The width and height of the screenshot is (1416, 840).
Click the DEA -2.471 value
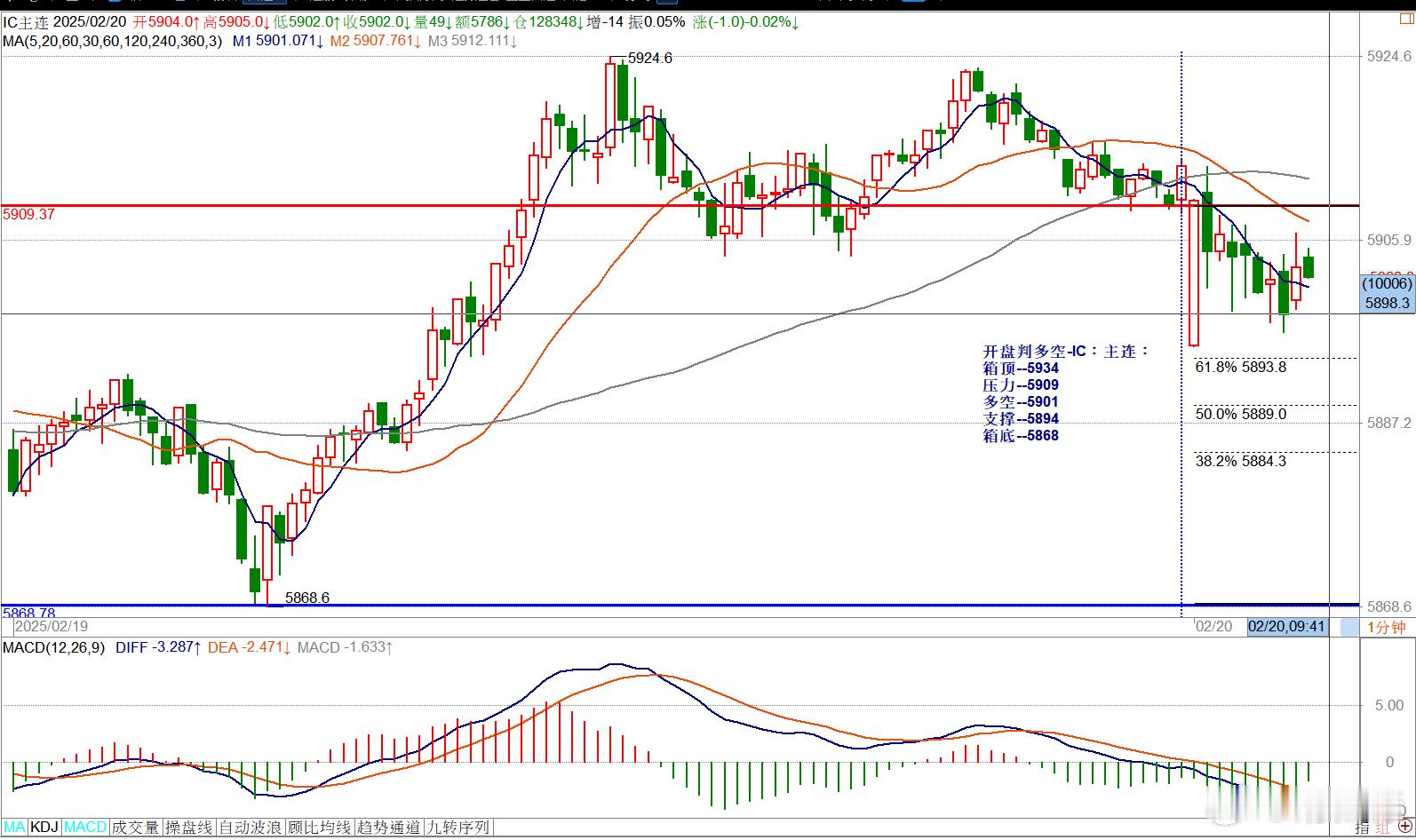click(251, 647)
